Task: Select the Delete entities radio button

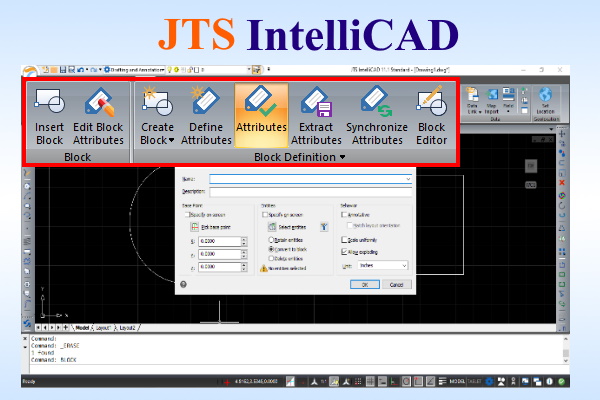Action: [271, 258]
